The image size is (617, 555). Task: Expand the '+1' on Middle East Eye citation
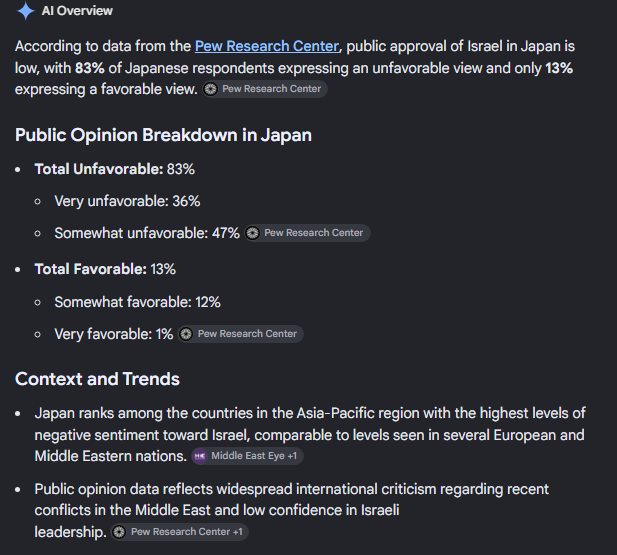coord(292,456)
